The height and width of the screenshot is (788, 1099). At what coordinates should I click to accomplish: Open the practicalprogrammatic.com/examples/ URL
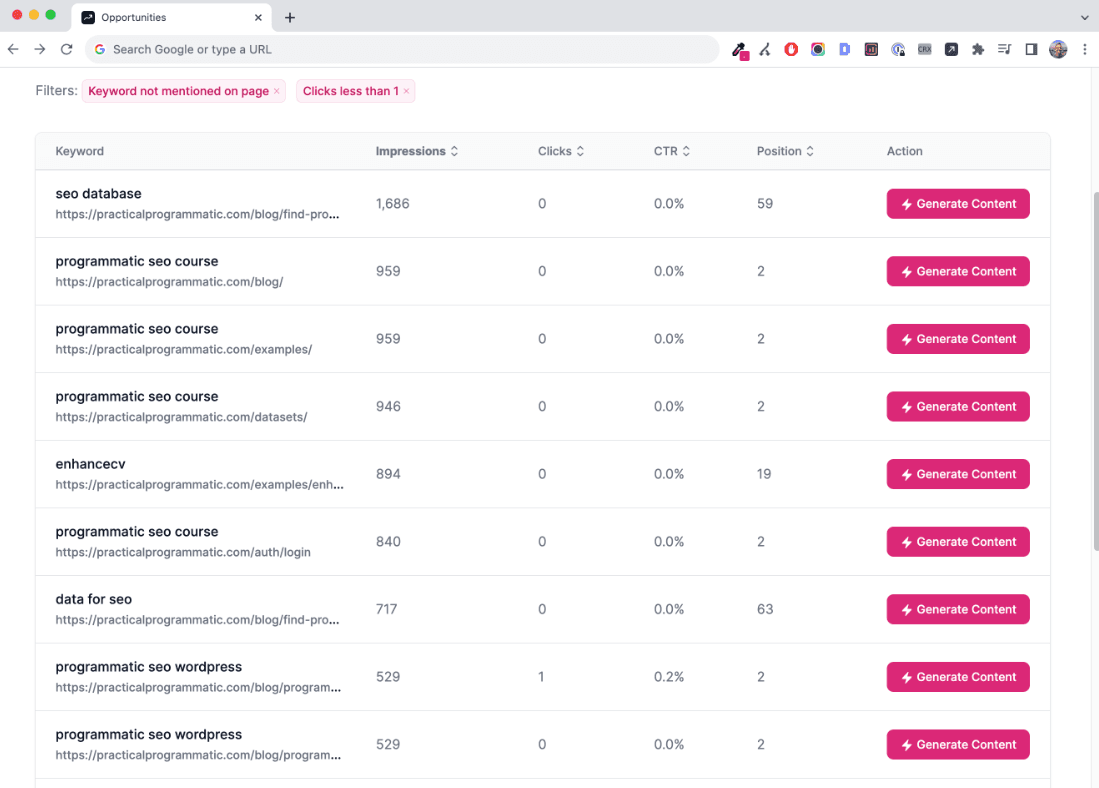184,349
